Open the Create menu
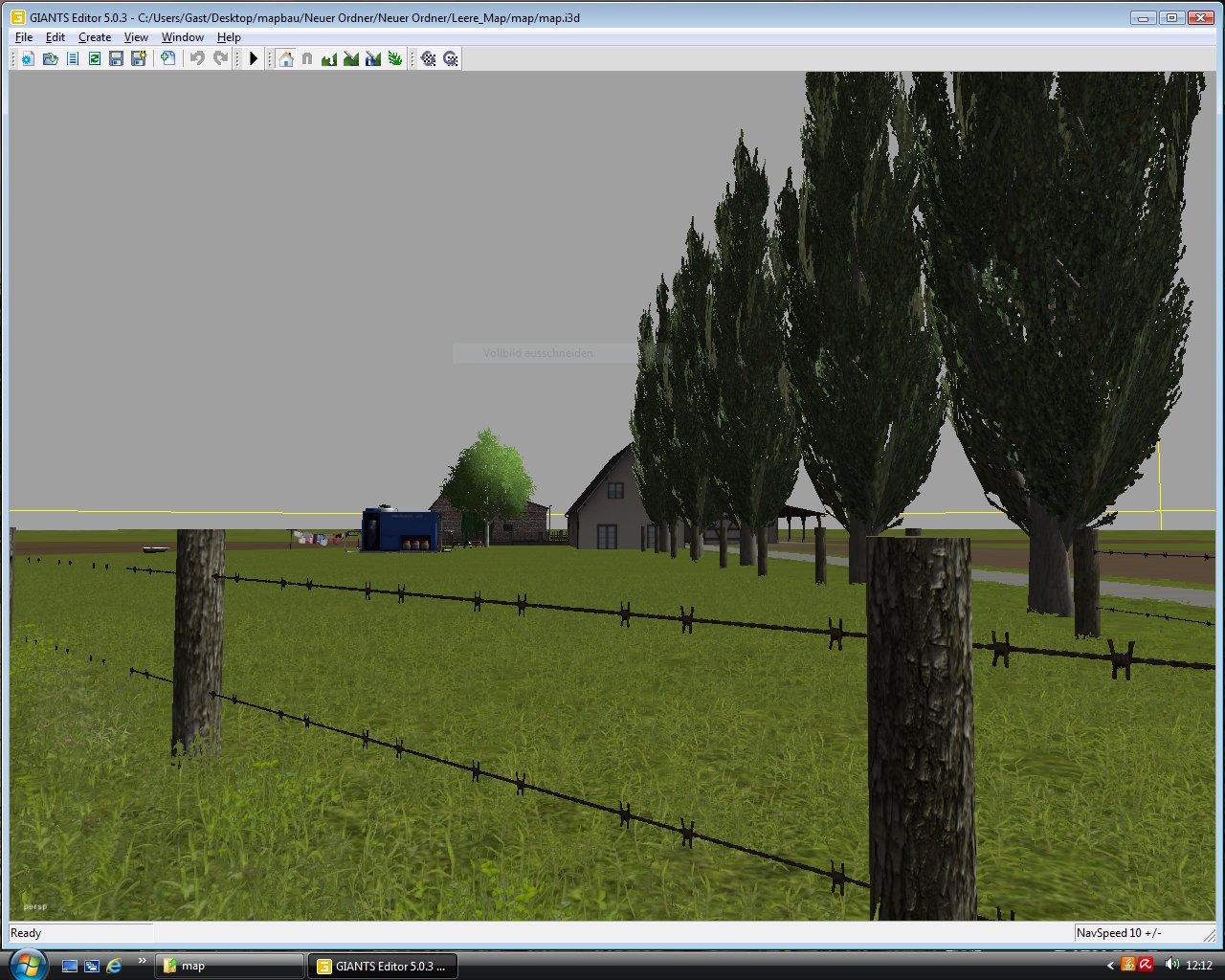 point(95,37)
